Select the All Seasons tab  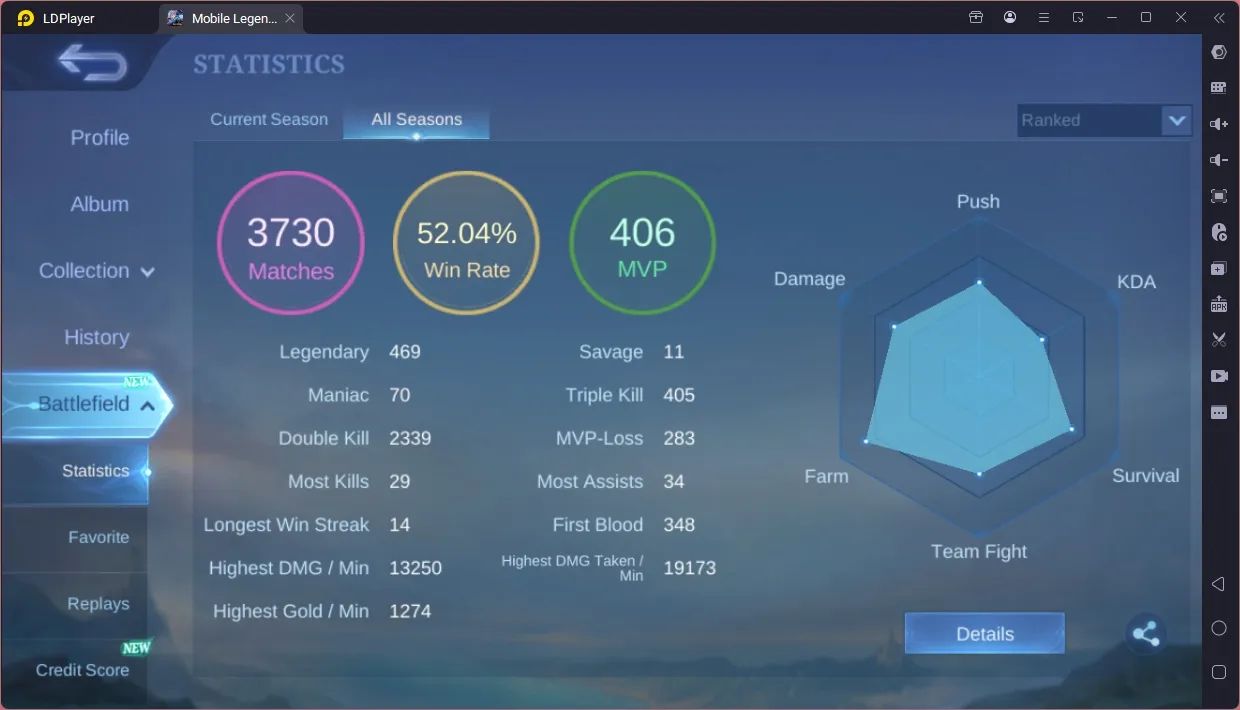(x=416, y=119)
